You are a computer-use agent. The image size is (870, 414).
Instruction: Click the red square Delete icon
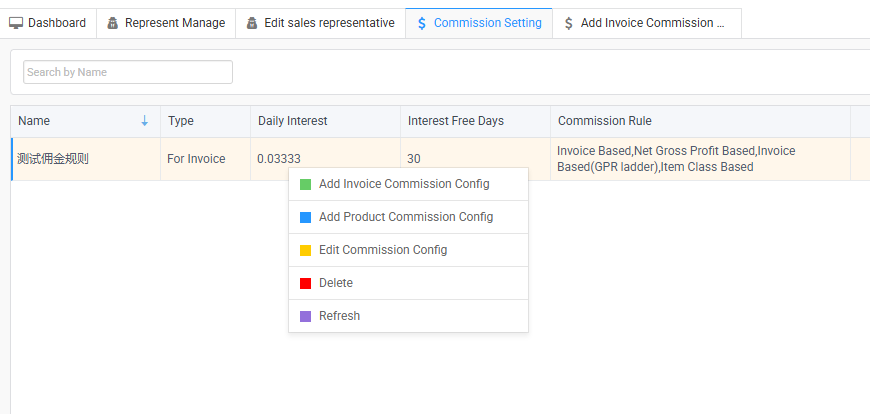point(306,283)
